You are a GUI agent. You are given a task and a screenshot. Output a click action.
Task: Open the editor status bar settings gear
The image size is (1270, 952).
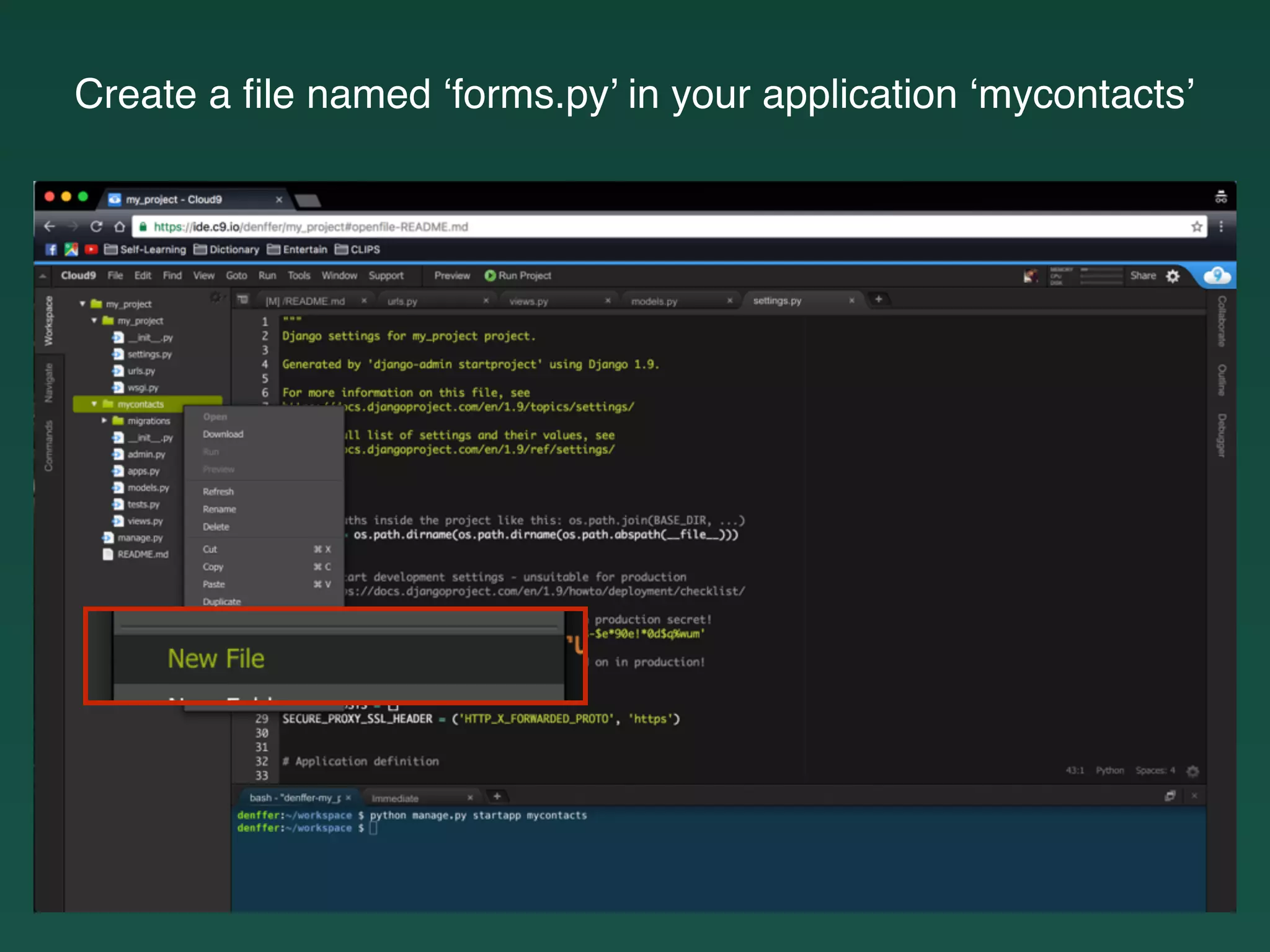pos(1192,771)
